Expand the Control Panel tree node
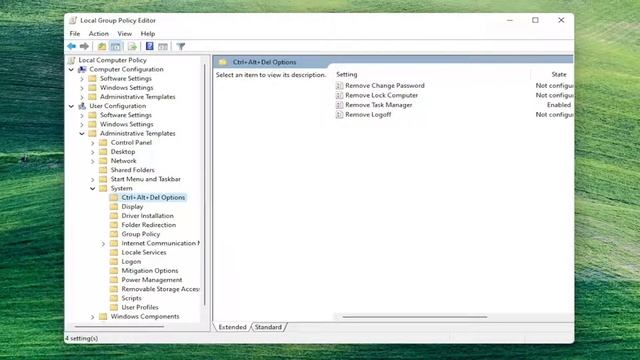Viewport: 640px width, 360px height. [x=93, y=143]
